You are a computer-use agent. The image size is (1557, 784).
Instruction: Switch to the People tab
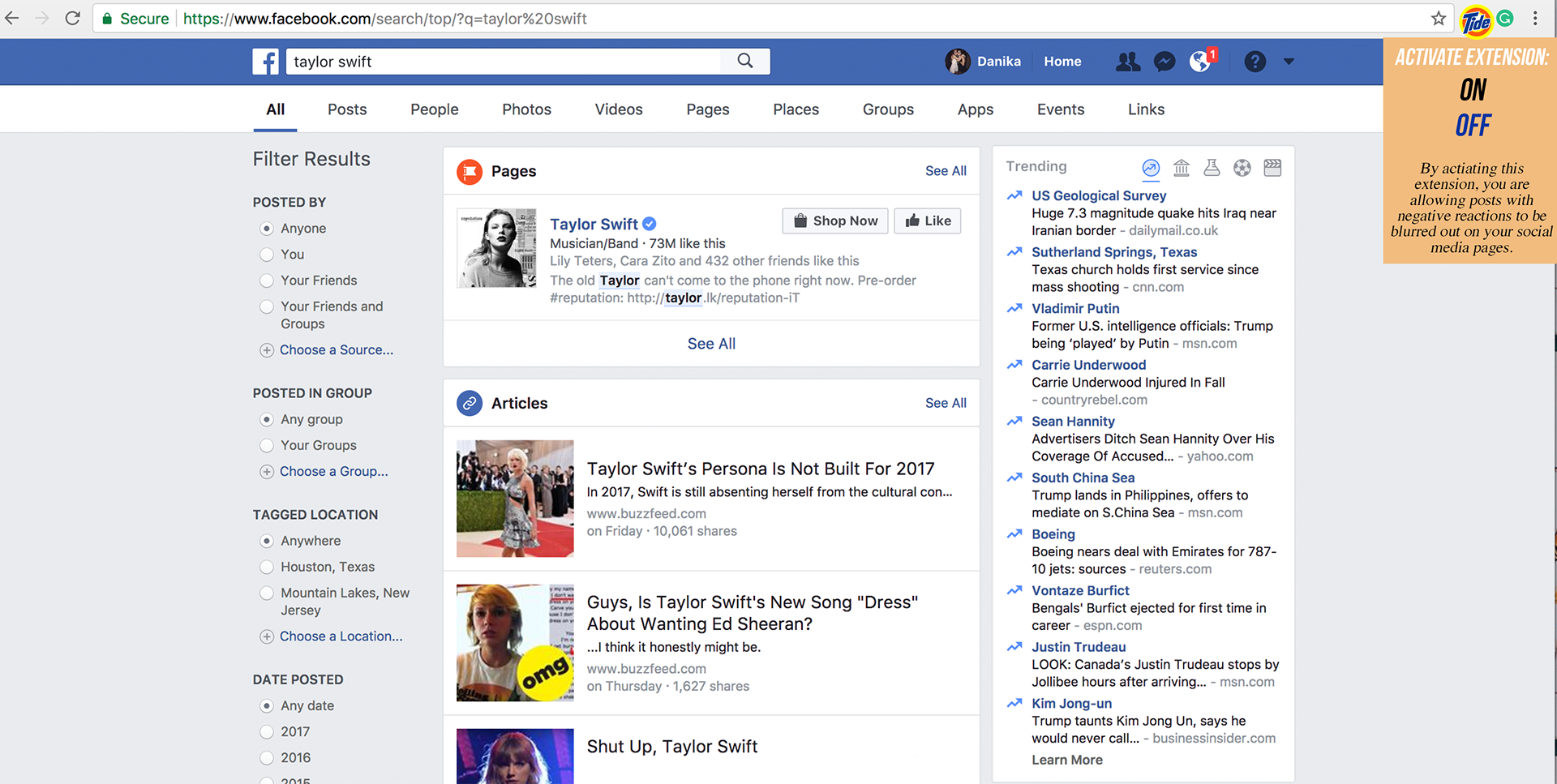point(434,109)
